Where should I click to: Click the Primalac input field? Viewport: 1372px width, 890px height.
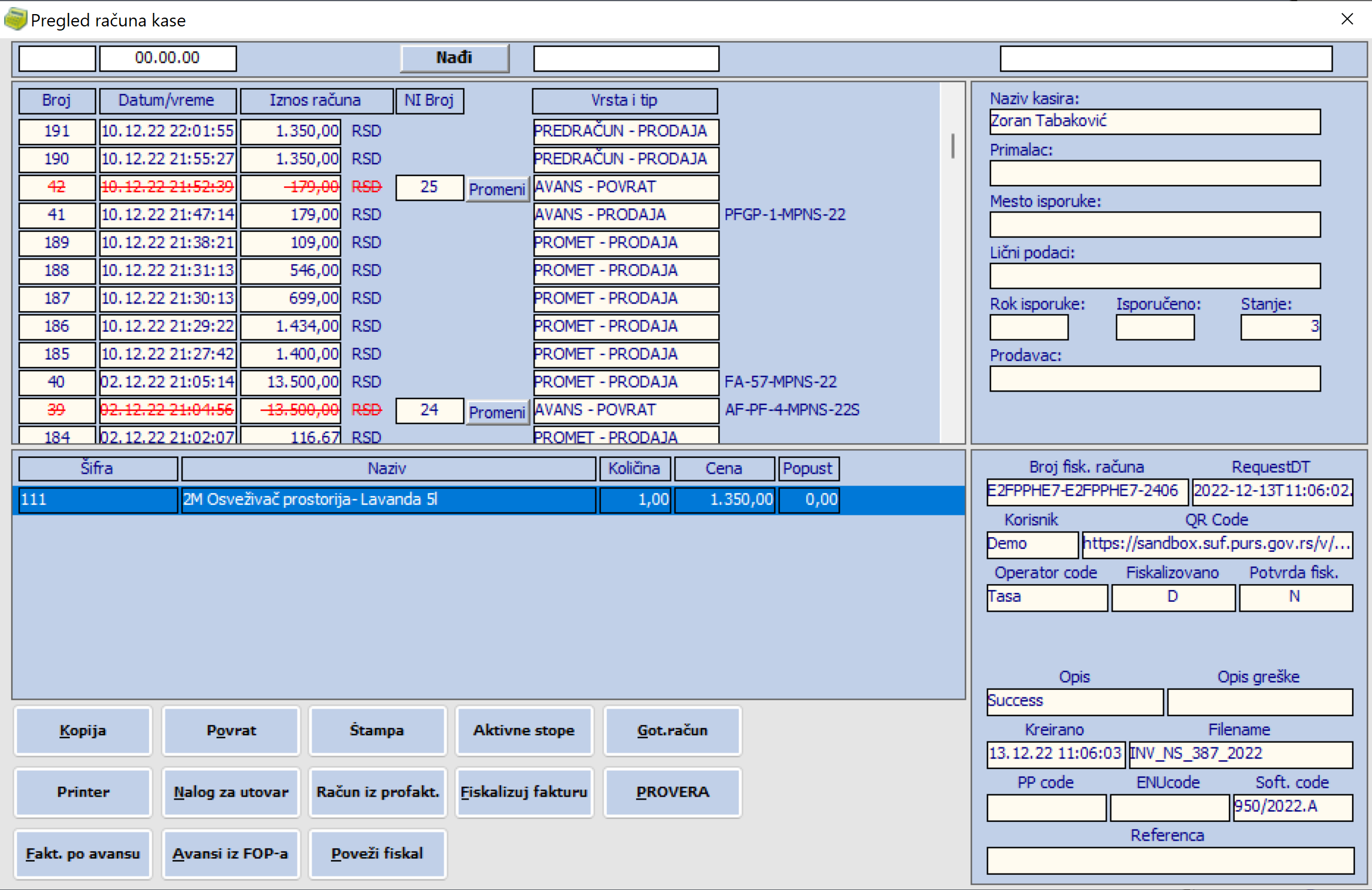1155,173
